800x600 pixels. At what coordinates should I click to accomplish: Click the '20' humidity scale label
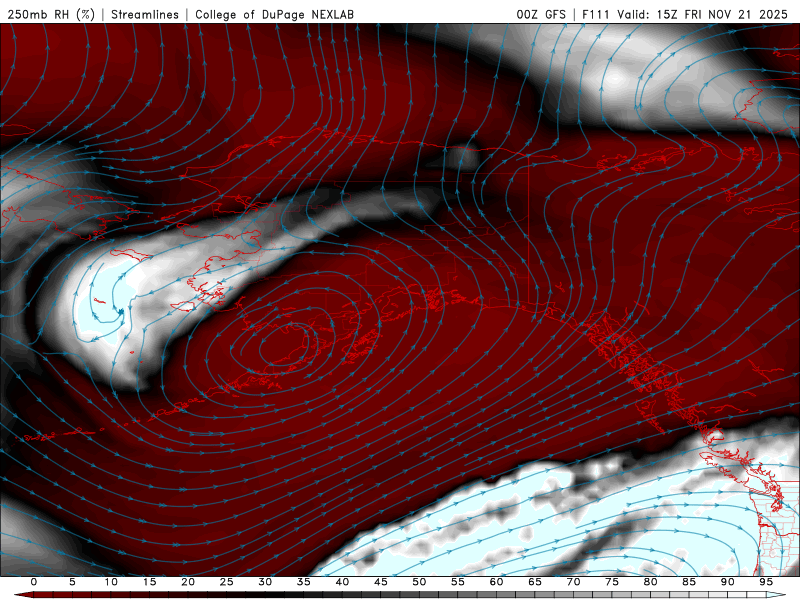188,582
